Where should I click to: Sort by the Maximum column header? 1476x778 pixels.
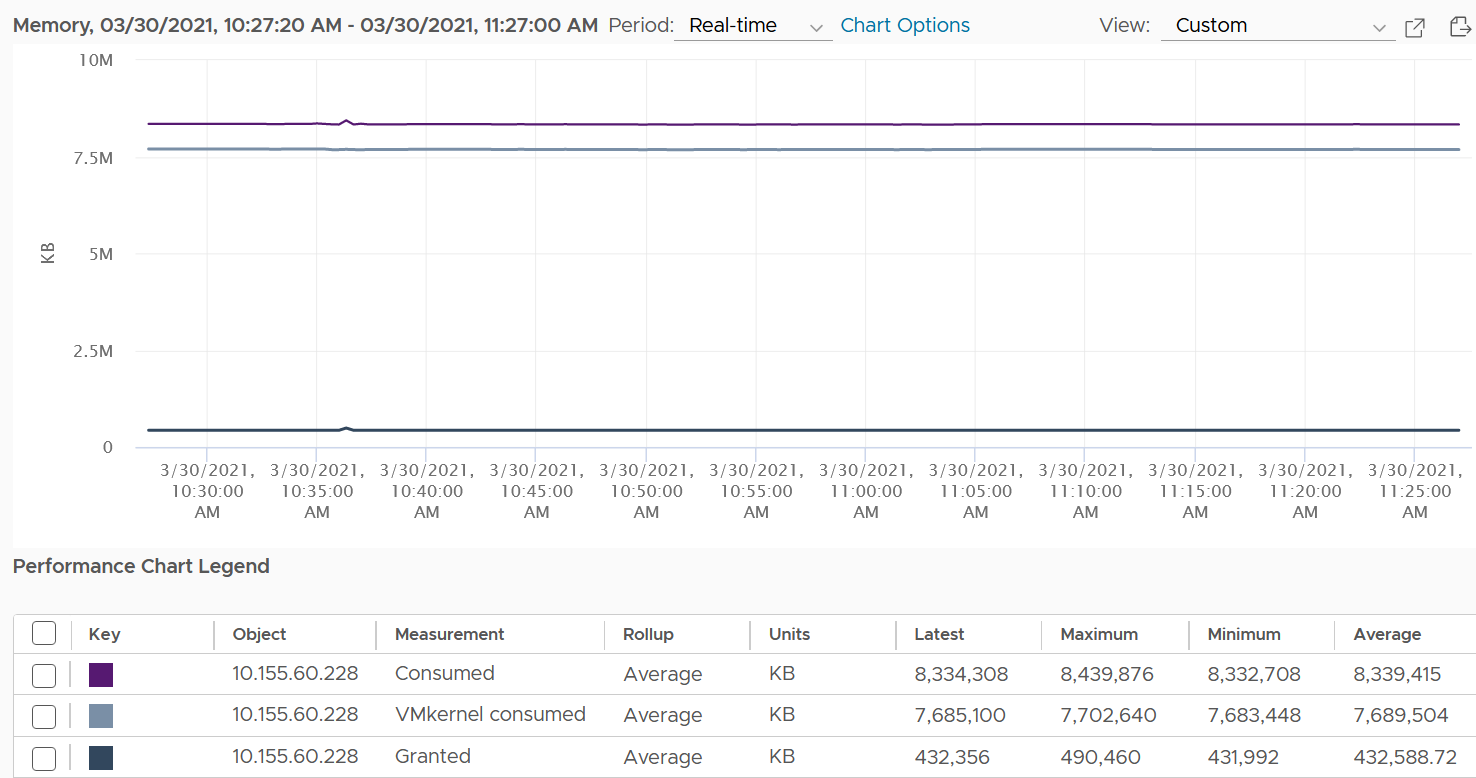click(x=1099, y=634)
